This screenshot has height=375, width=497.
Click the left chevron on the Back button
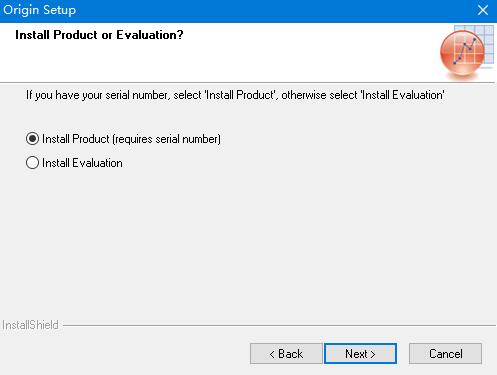tap(272, 354)
